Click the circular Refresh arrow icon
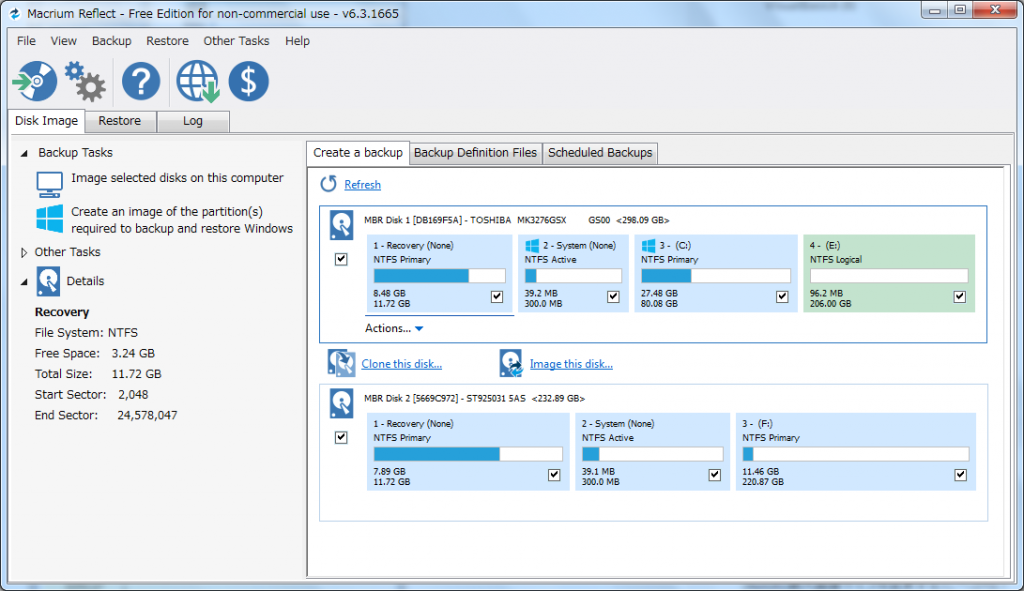This screenshot has width=1024, height=591. [x=328, y=184]
